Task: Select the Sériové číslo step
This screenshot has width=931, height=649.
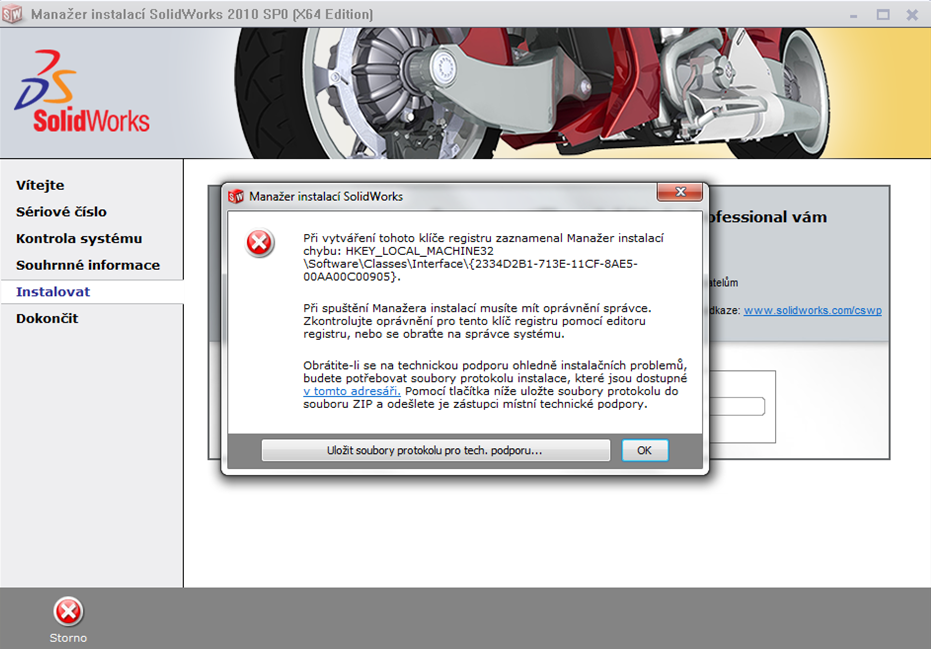Action: 61,212
